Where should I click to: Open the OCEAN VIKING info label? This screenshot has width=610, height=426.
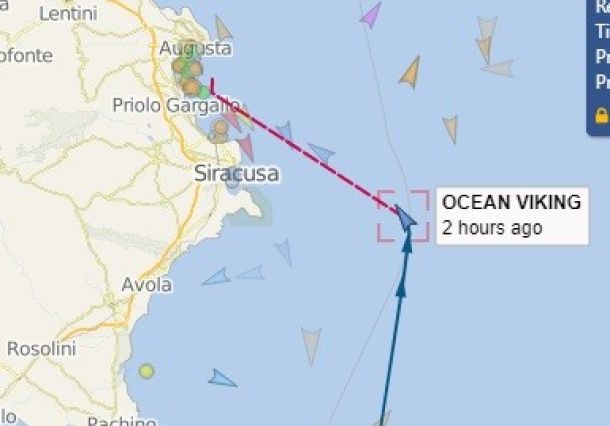(513, 216)
